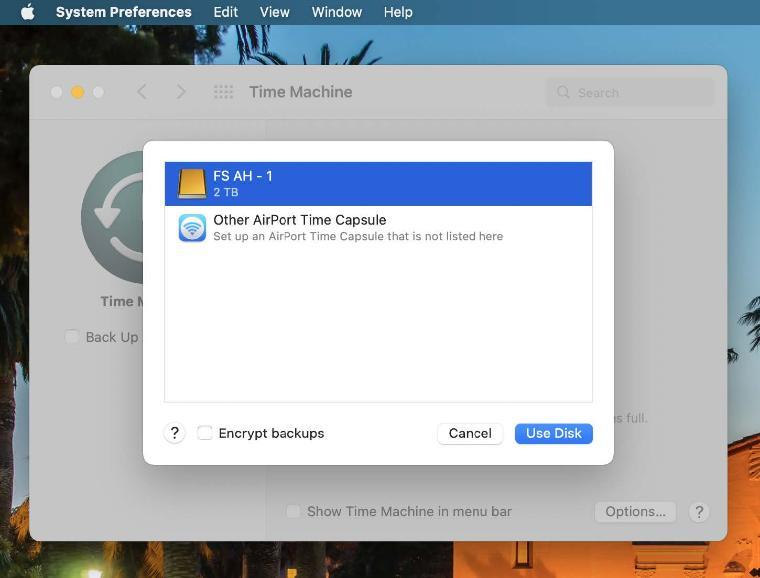The image size is (760, 578).
Task: Click the help button in disk dialog
Action: pos(174,433)
